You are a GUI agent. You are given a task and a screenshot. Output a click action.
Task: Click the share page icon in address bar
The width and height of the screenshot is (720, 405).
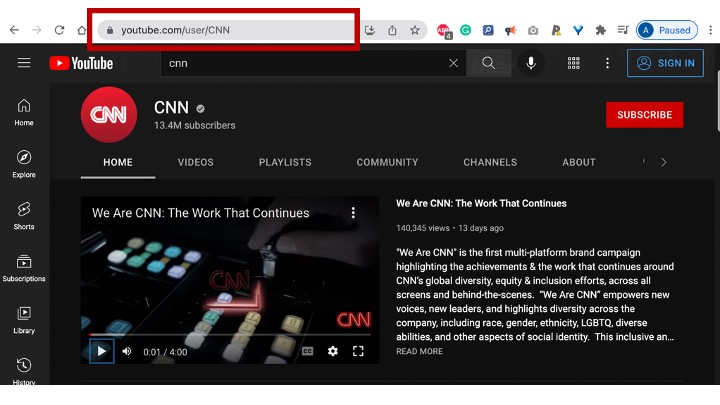[x=392, y=30]
